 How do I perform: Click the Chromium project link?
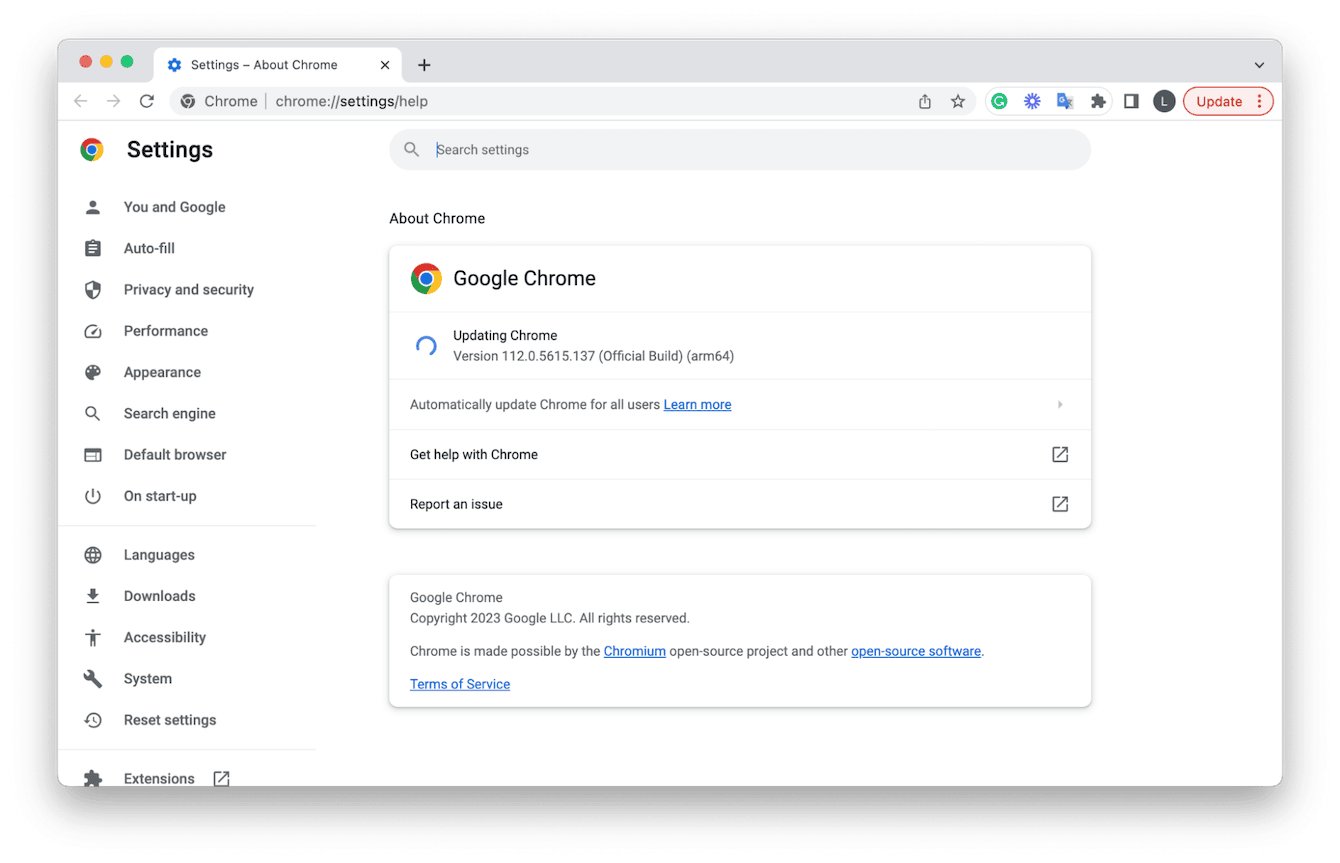635,650
